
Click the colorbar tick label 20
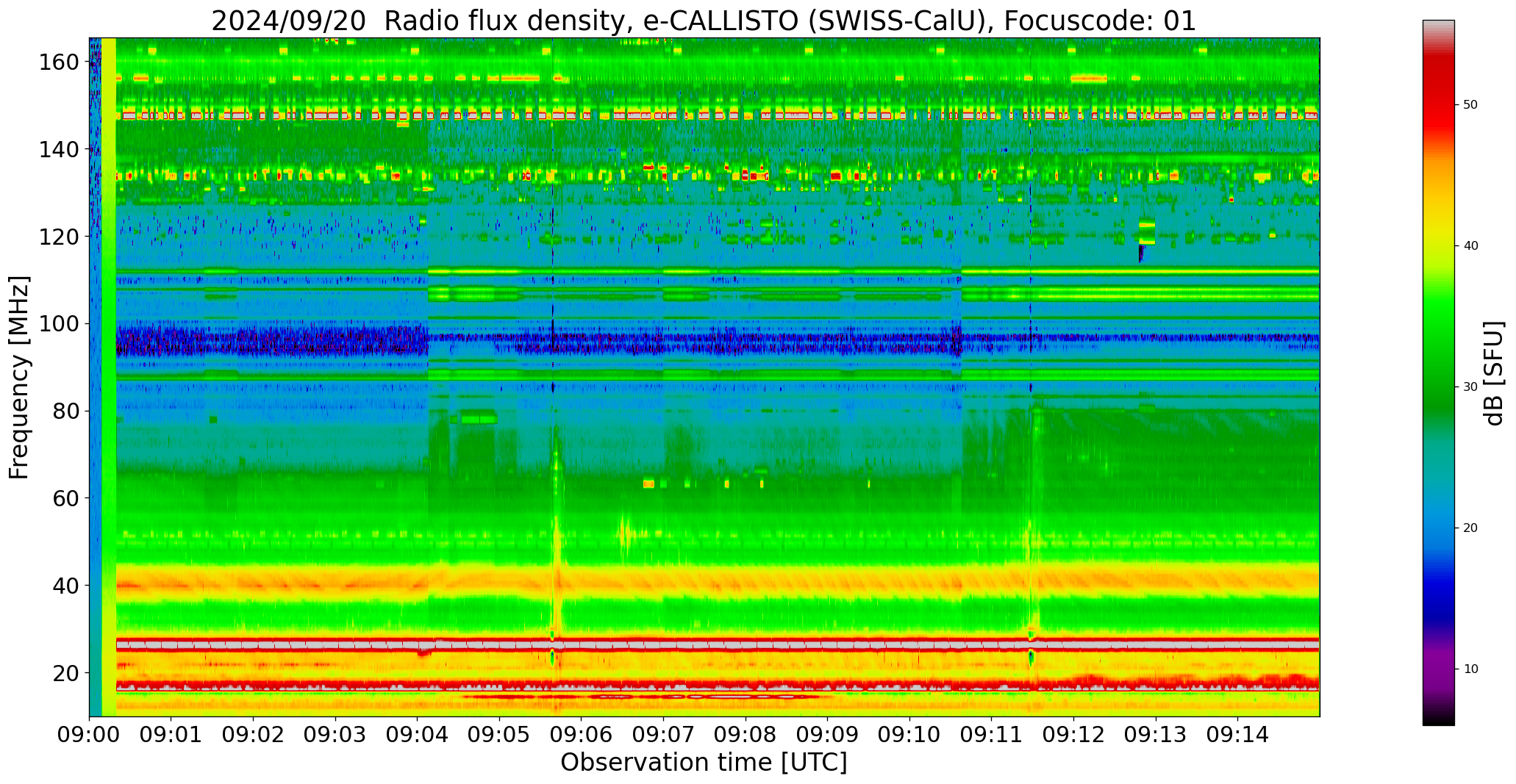[x=1470, y=528]
